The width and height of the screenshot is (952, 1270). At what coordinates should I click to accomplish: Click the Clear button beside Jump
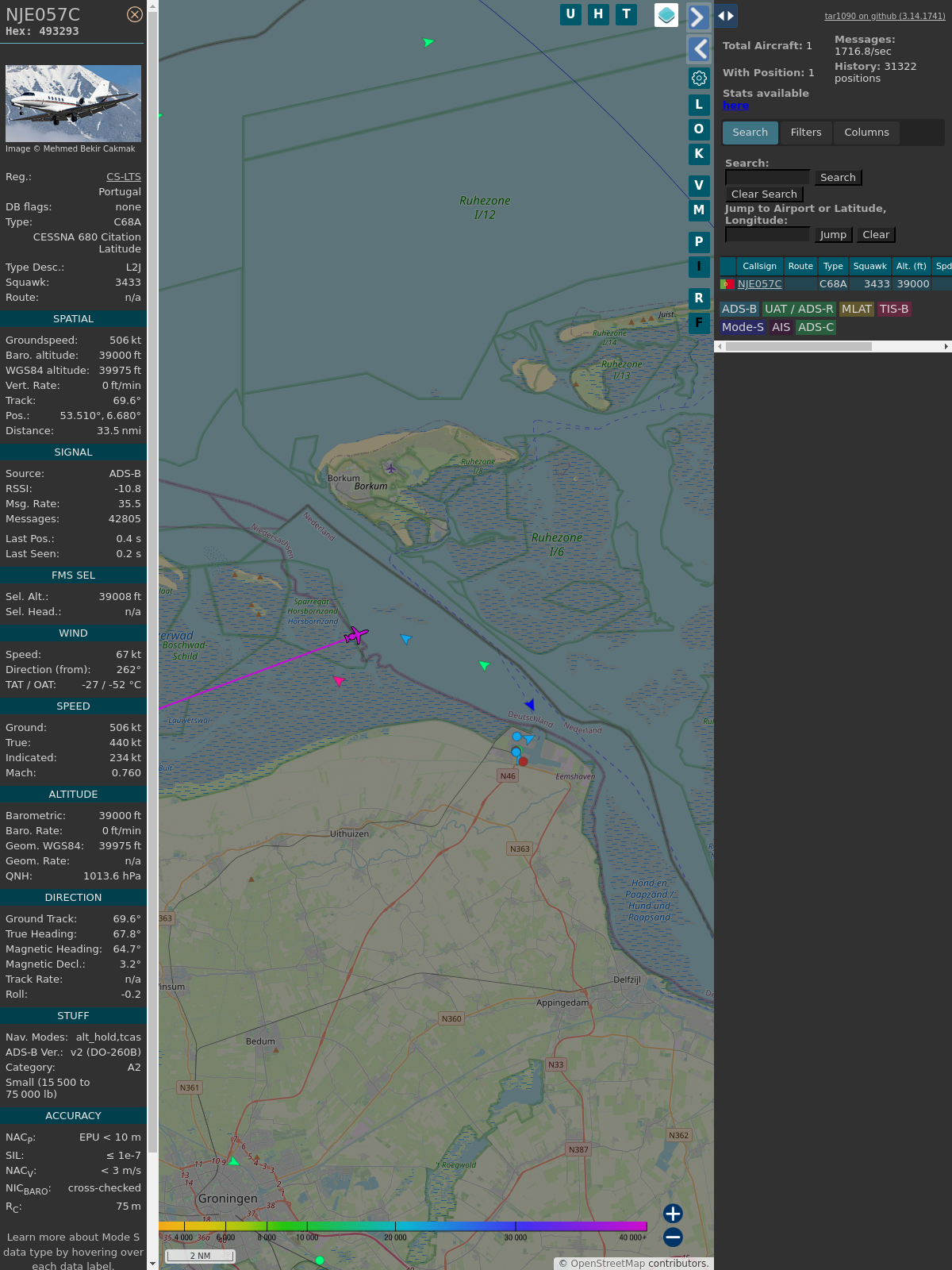876,235
